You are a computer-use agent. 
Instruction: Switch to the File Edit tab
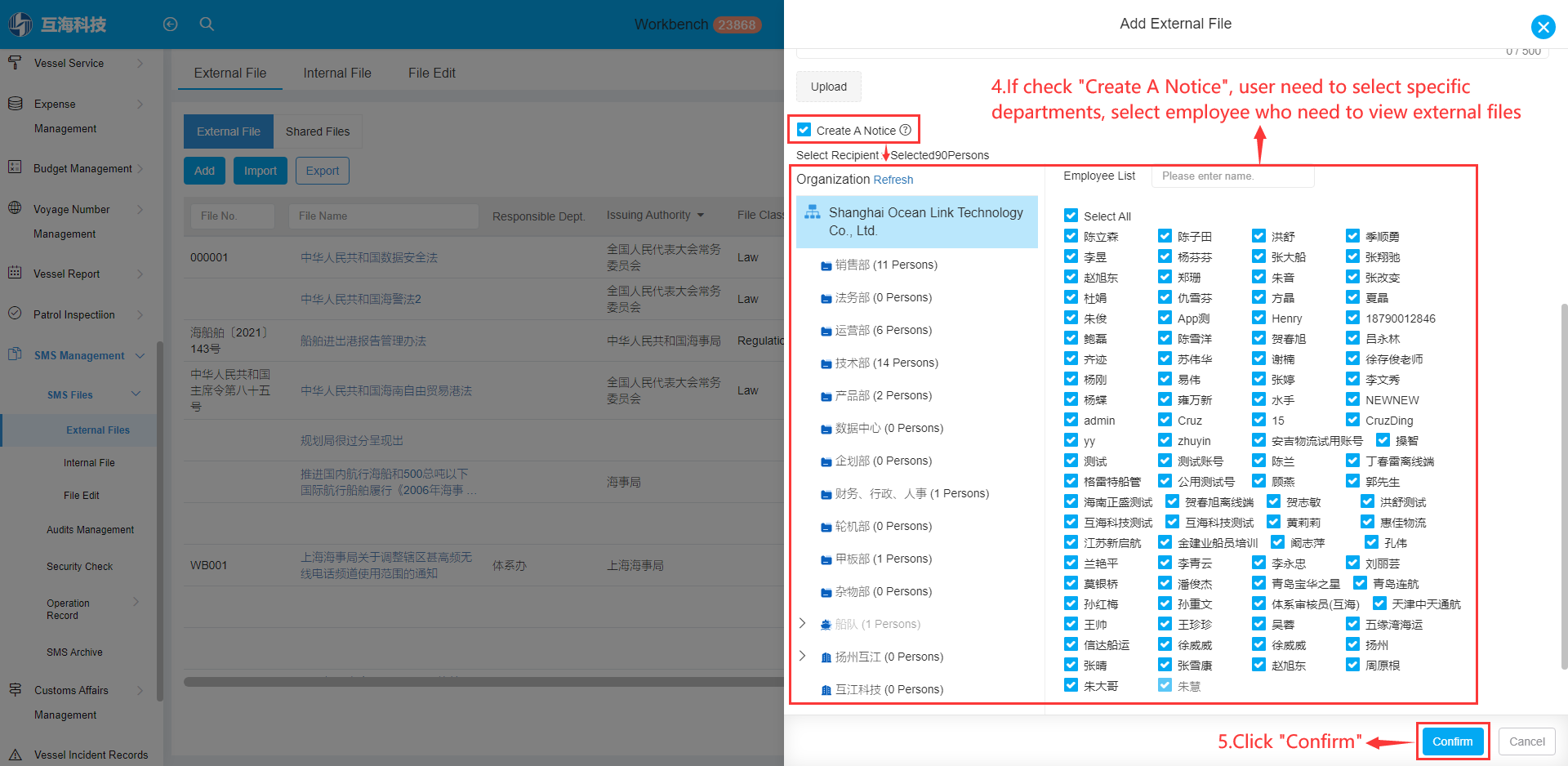(432, 73)
